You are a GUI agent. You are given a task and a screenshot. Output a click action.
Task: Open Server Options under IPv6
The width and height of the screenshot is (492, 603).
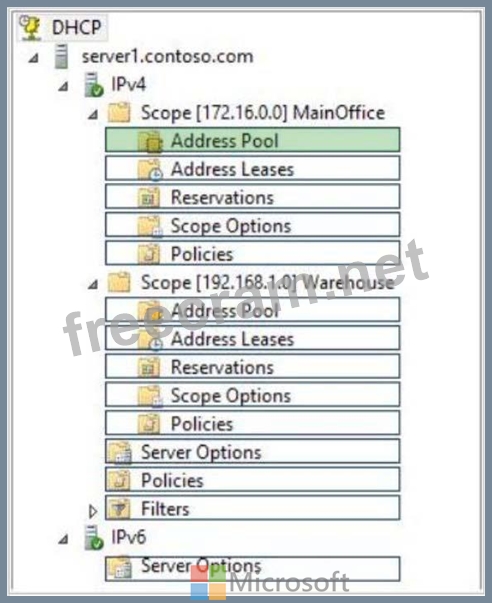pyautogui.click(x=252, y=569)
